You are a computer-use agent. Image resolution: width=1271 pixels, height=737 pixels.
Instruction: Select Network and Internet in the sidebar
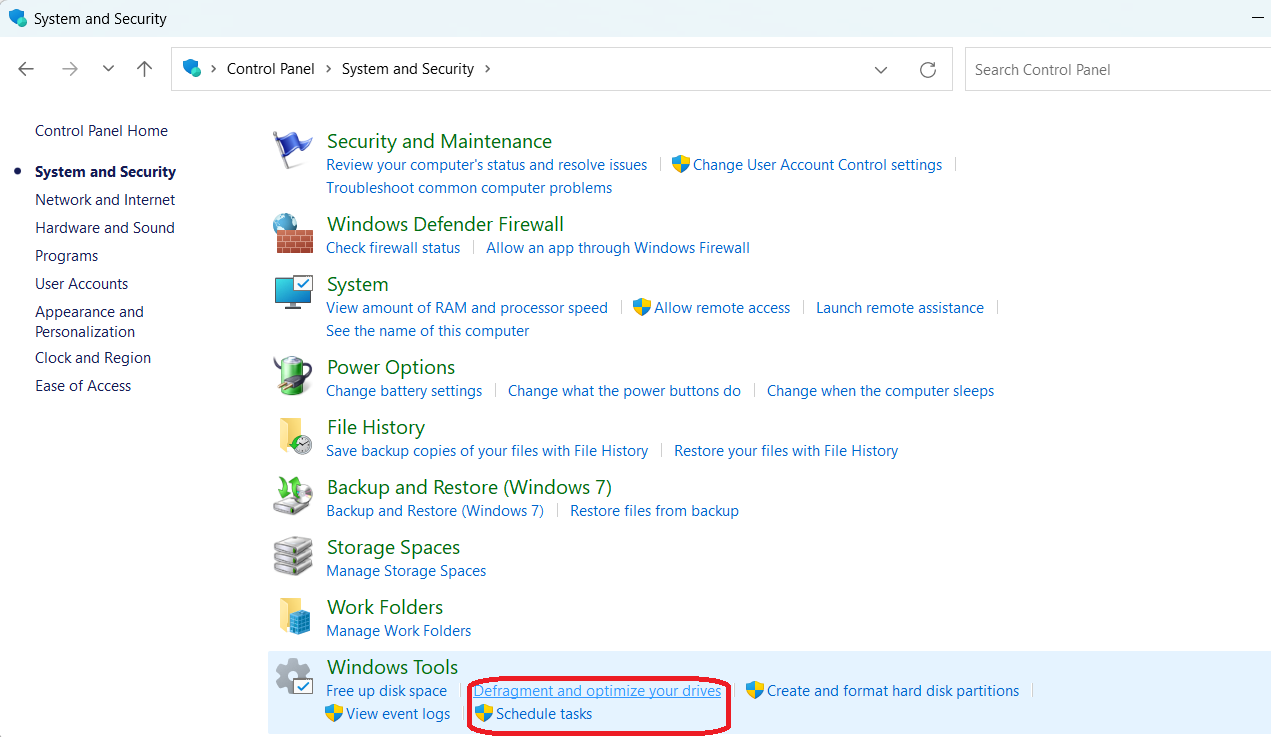tap(105, 200)
